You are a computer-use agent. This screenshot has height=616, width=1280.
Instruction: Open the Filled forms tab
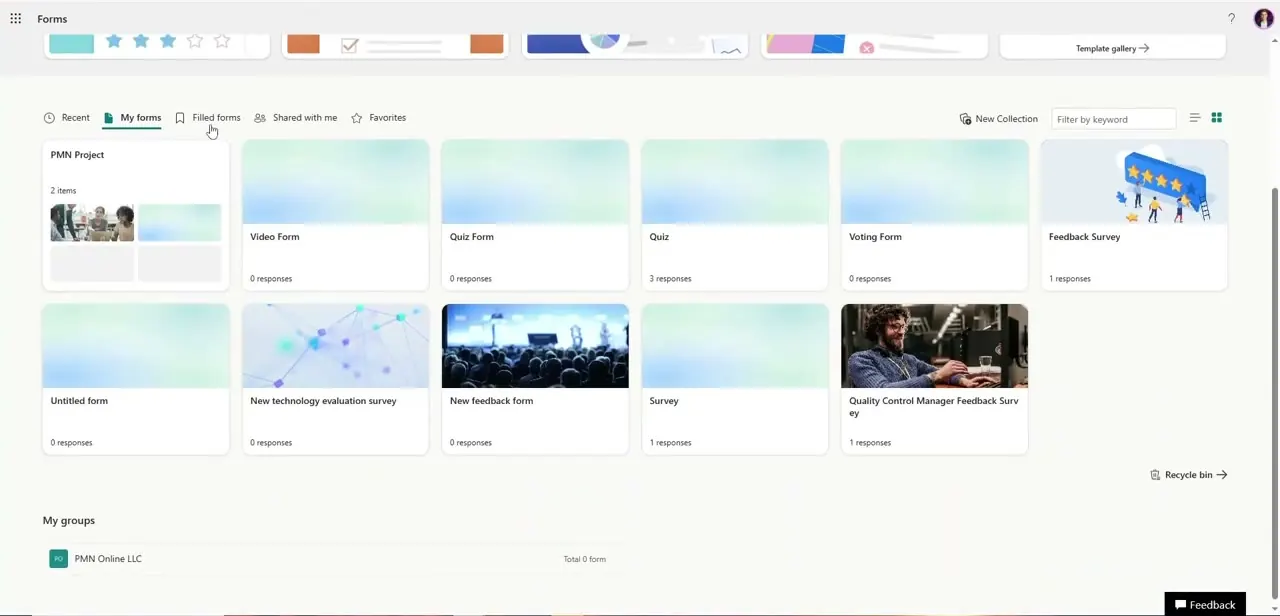tap(208, 118)
